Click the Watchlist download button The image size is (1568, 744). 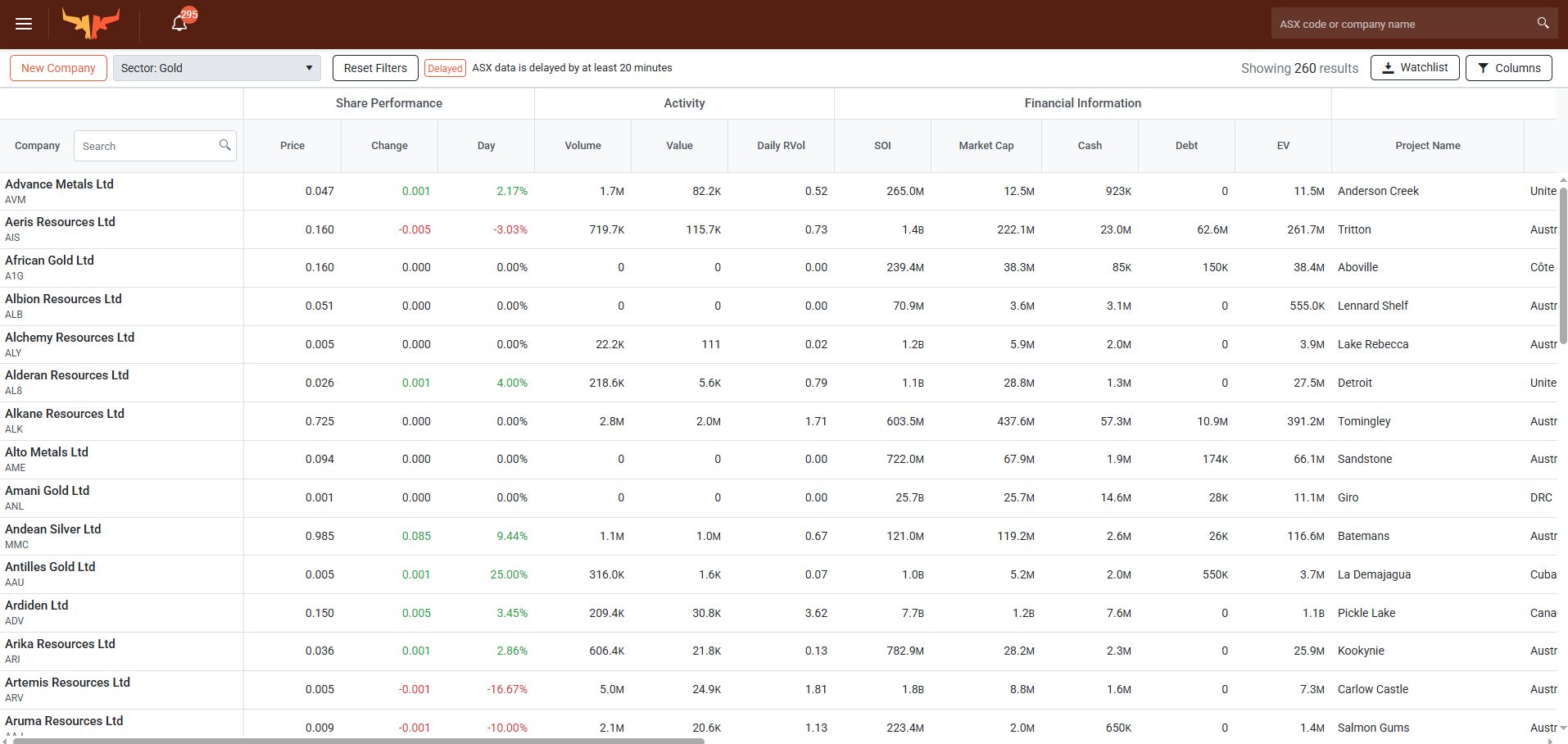(x=1414, y=68)
